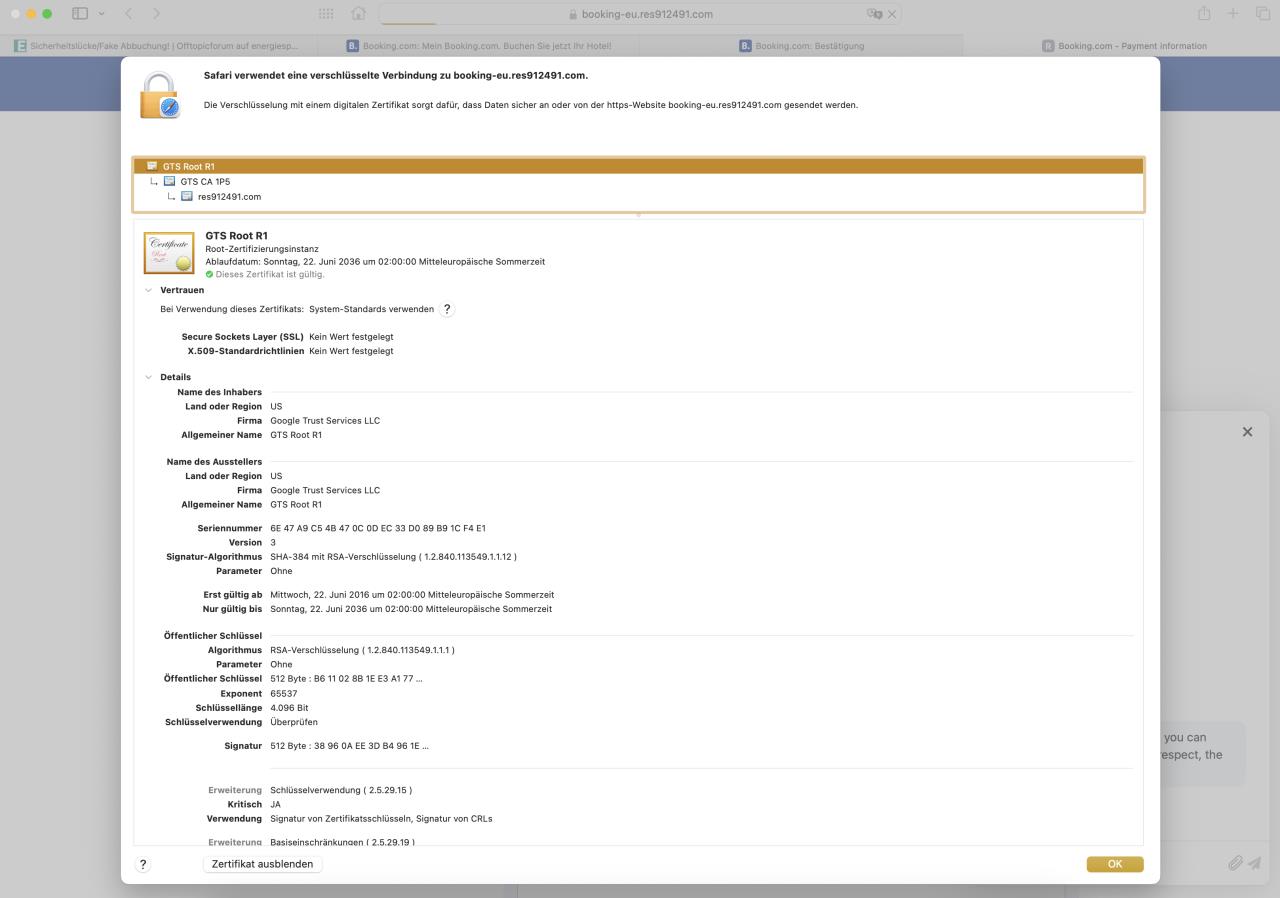1280x898 pixels.
Task: Click Signatur von Zertifikatsschlüsseln usage text
Action: (381, 818)
